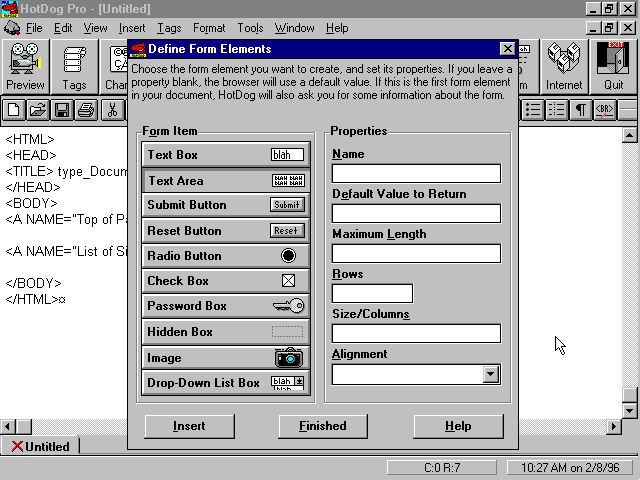Switch to the Untitled document tab
This screenshot has height=480, width=640.
[41, 447]
